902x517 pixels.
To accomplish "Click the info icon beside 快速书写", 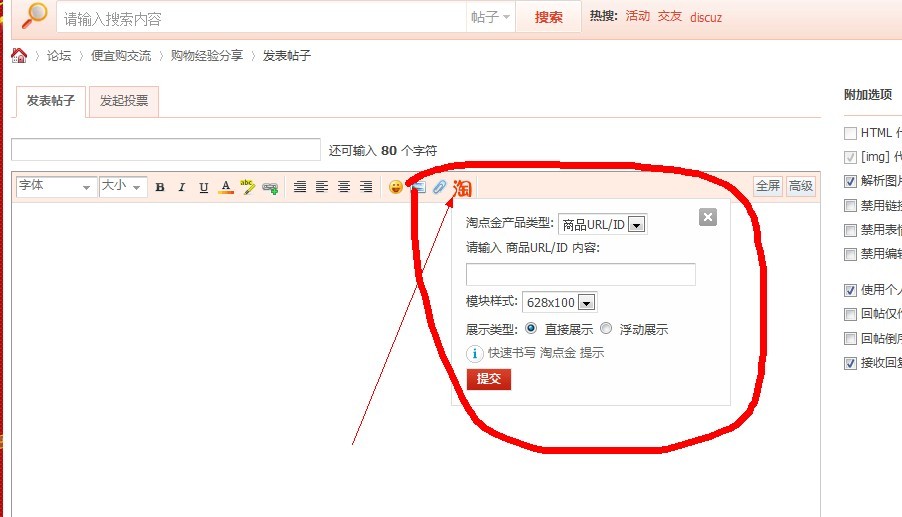I will click(x=475, y=353).
